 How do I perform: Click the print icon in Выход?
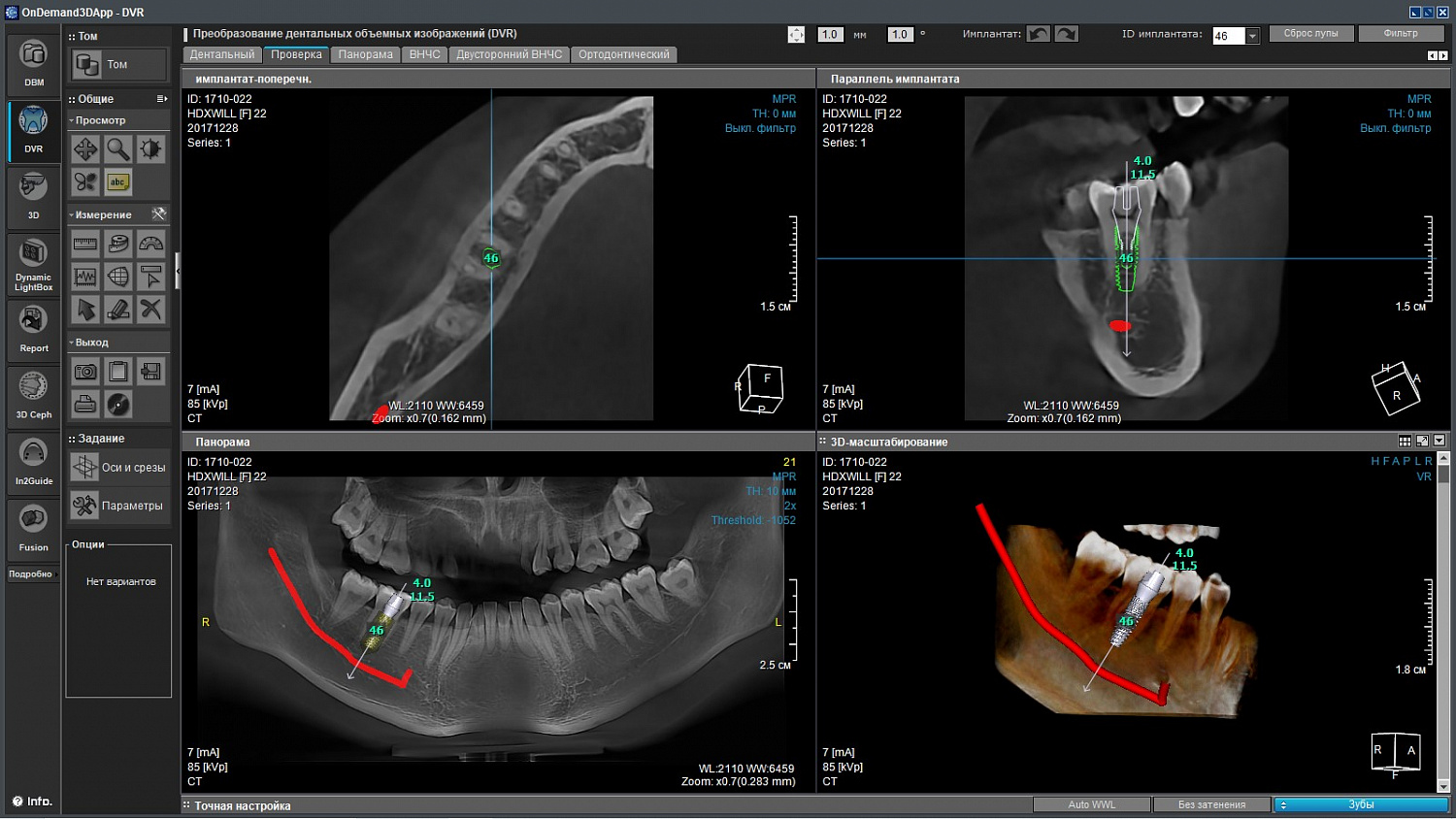coord(85,404)
